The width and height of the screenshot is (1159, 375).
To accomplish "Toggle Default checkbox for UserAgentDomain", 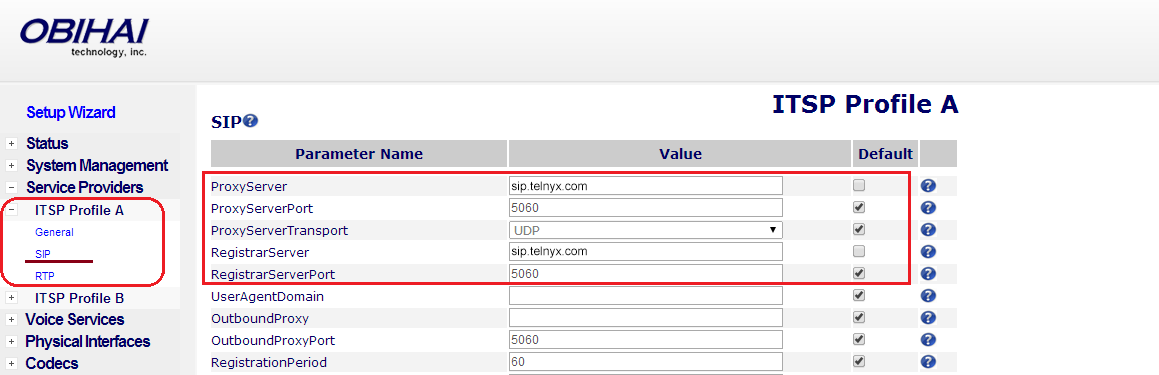I will [x=858, y=296].
